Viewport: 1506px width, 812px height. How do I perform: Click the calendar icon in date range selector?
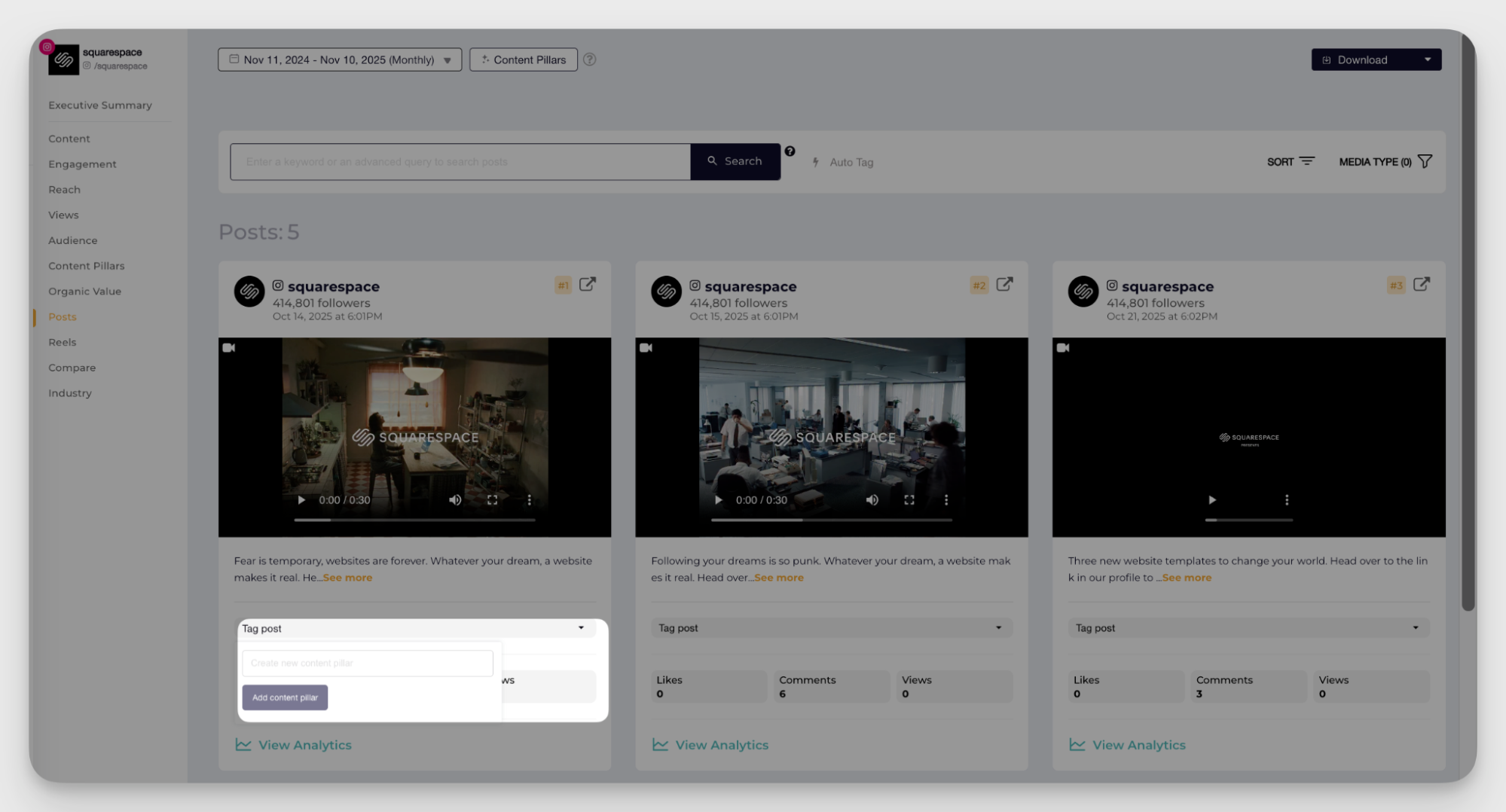point(234,60)
